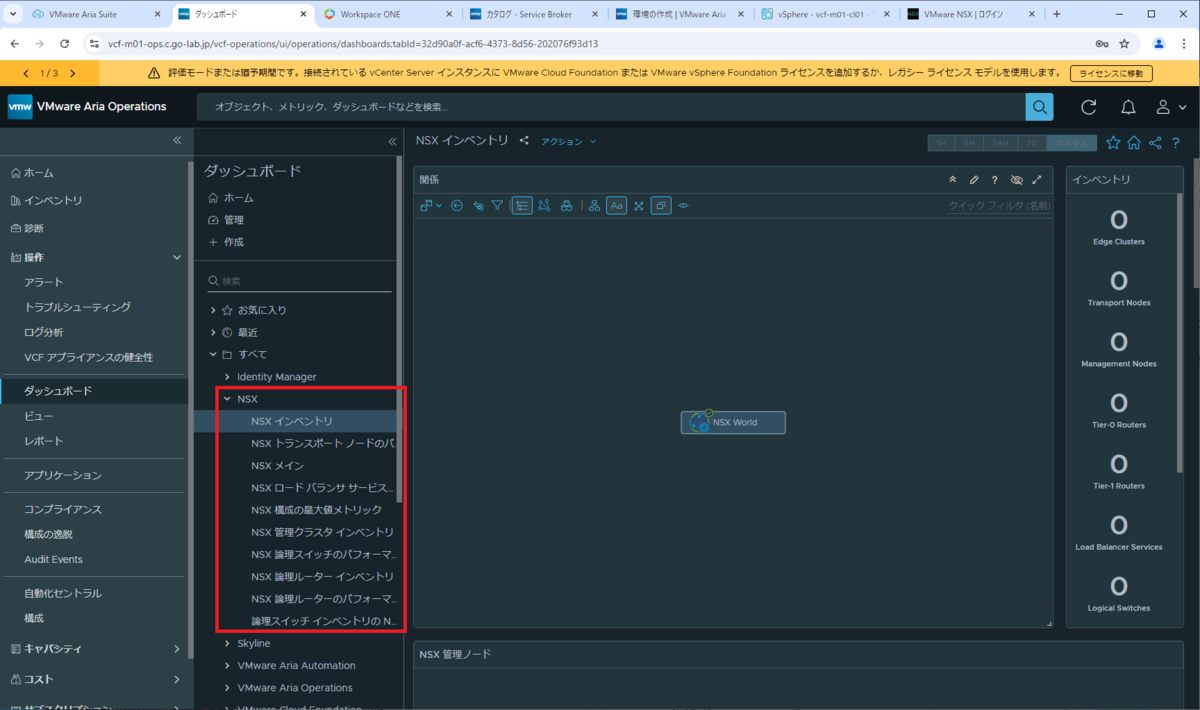This screenshot has width=1200, height=710.
Task: Open トラブルシューティング in left menu
Action: [x=77, y=307]
